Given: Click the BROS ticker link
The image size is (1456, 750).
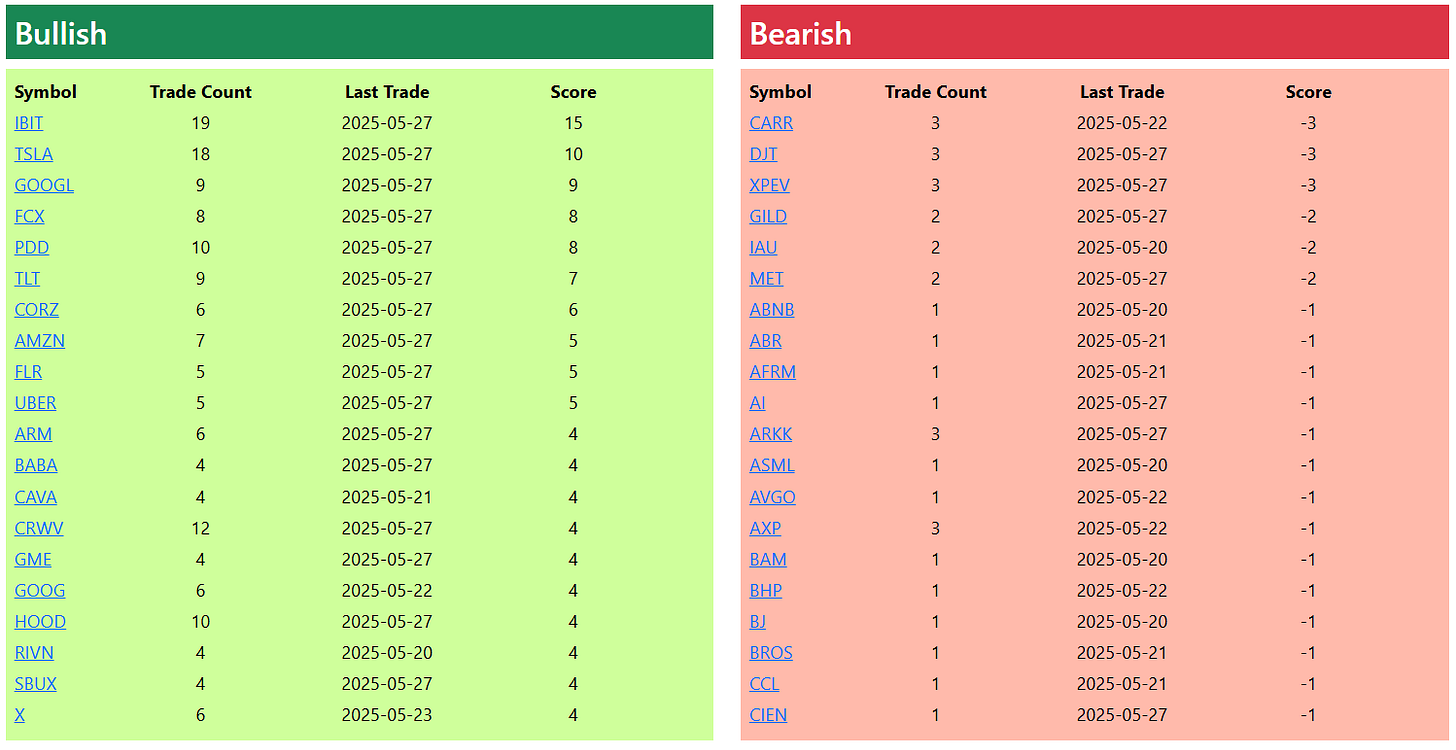Looking at the screenshot, I should coord(771,653).
